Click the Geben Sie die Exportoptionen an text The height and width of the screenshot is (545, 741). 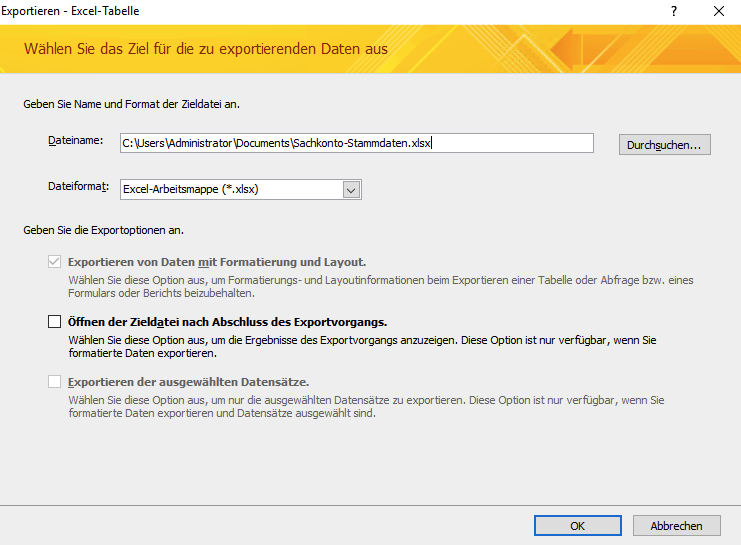(x=103, y=230)
